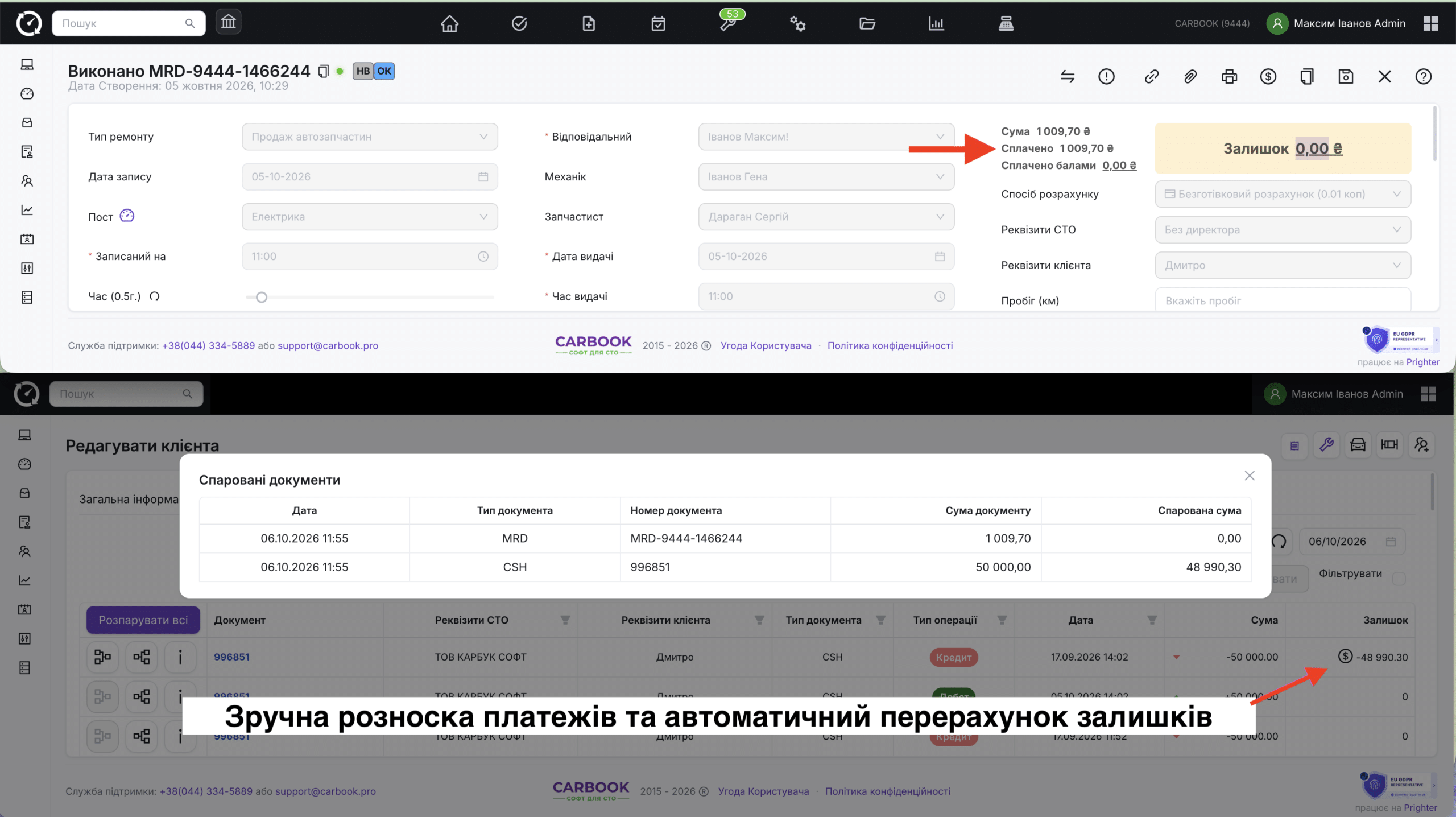
Task: Click the Час (0.5г.) slider handle
Action: click(261, 297)
